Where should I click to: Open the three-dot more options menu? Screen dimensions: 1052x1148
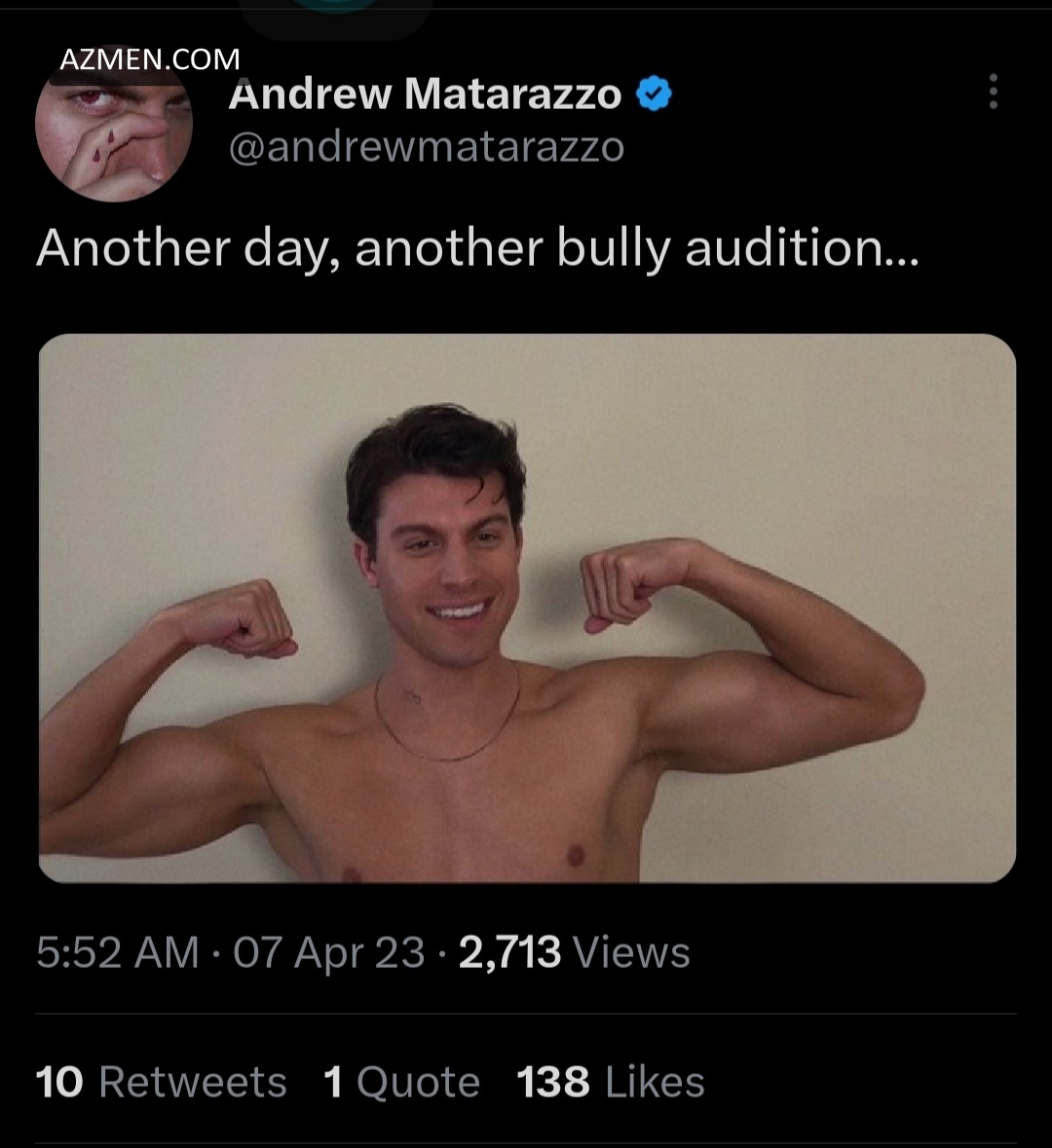tap(993, 91)
